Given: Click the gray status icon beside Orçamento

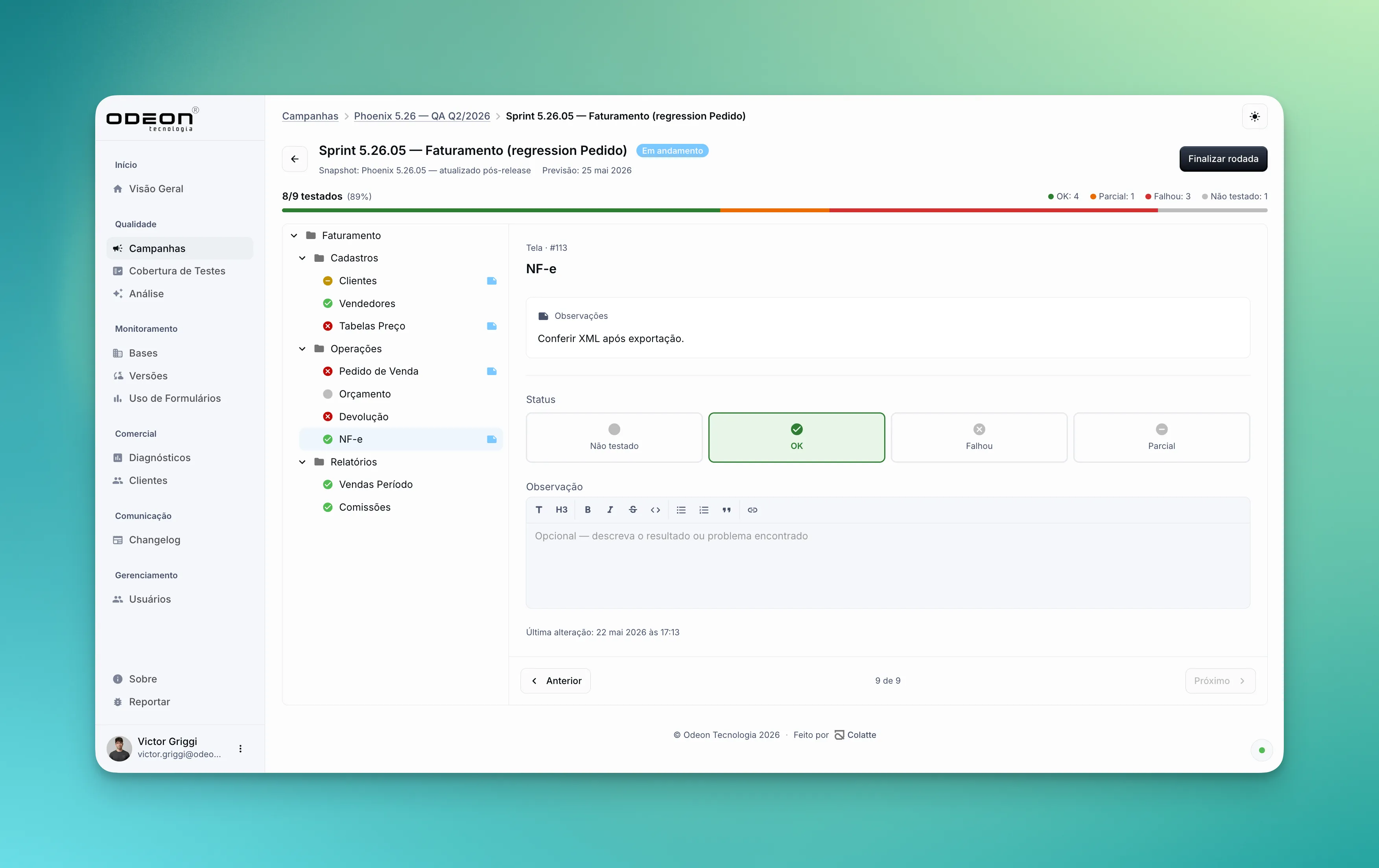Looking at the screenshot, I should click(328, 394).
